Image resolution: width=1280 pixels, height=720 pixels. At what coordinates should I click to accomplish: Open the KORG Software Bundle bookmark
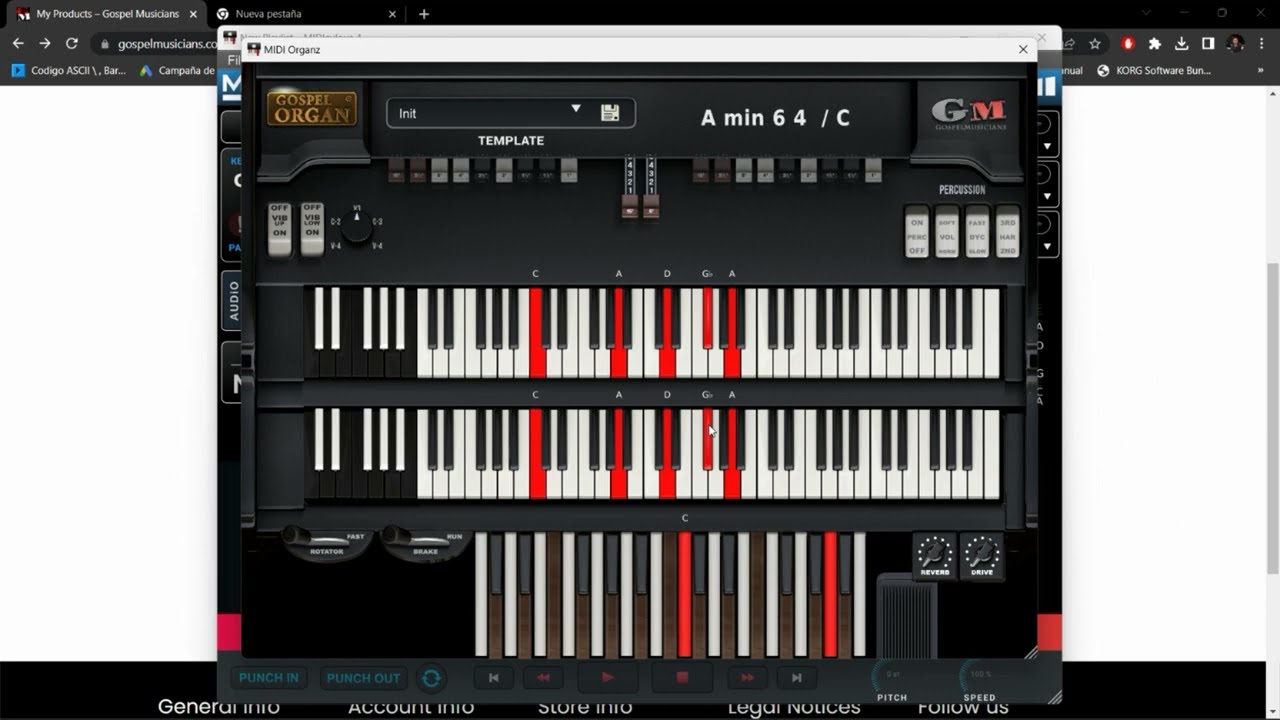(x=1154, y=71)
